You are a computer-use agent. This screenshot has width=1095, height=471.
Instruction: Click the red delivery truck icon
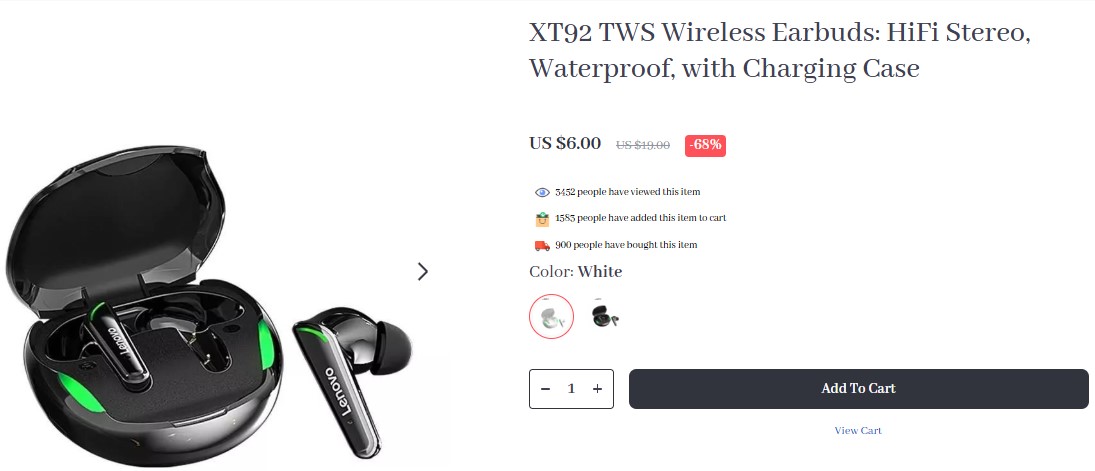pyautogui.click(x=543, y=245)
